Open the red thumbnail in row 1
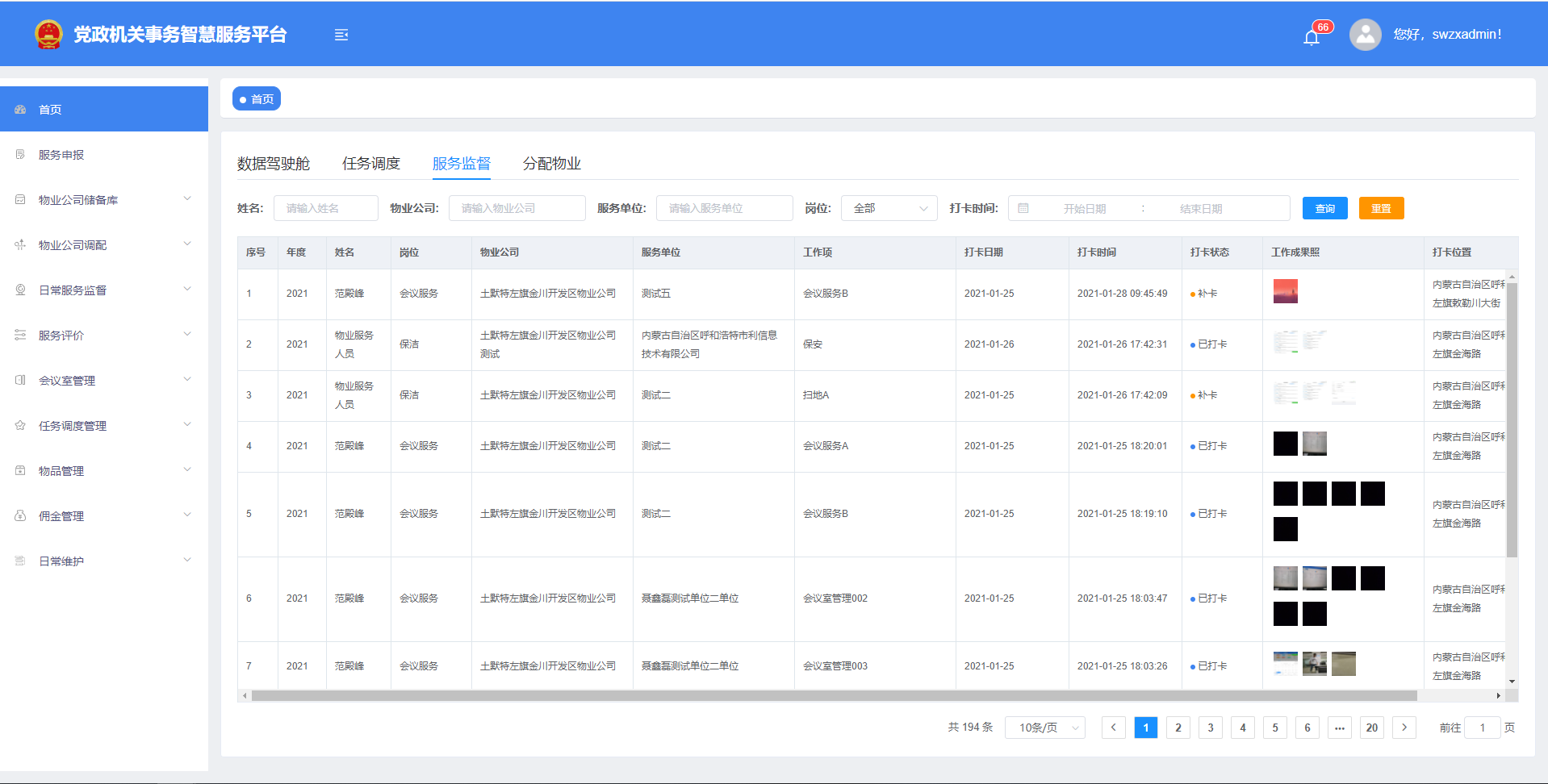This screenshot has width=1548, height=784. 1285,291
